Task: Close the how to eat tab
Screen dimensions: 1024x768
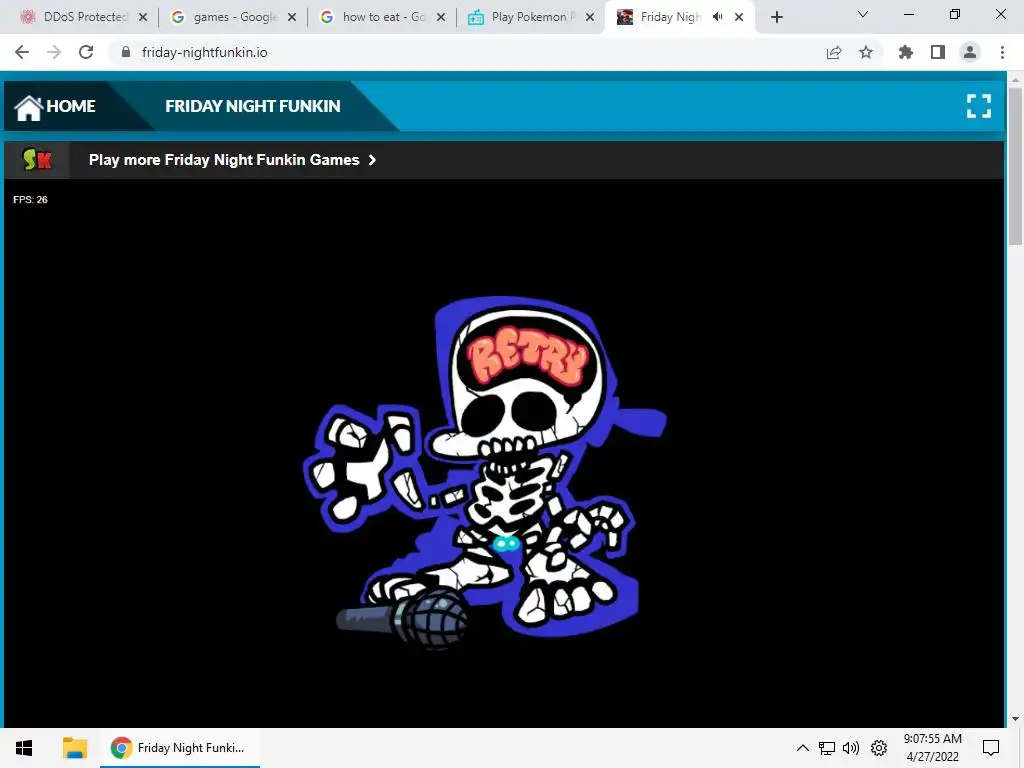Action: coord(441,17)
